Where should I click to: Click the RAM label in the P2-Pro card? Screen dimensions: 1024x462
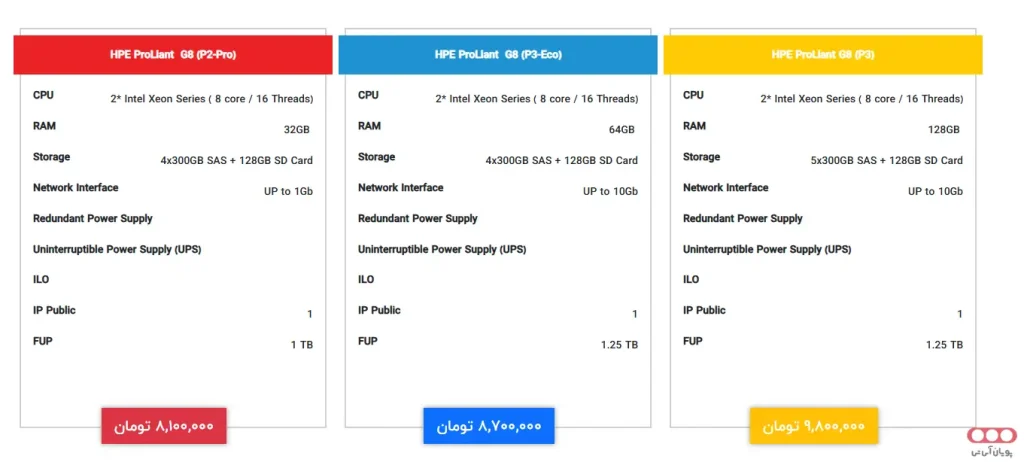(x=43, y=126)
